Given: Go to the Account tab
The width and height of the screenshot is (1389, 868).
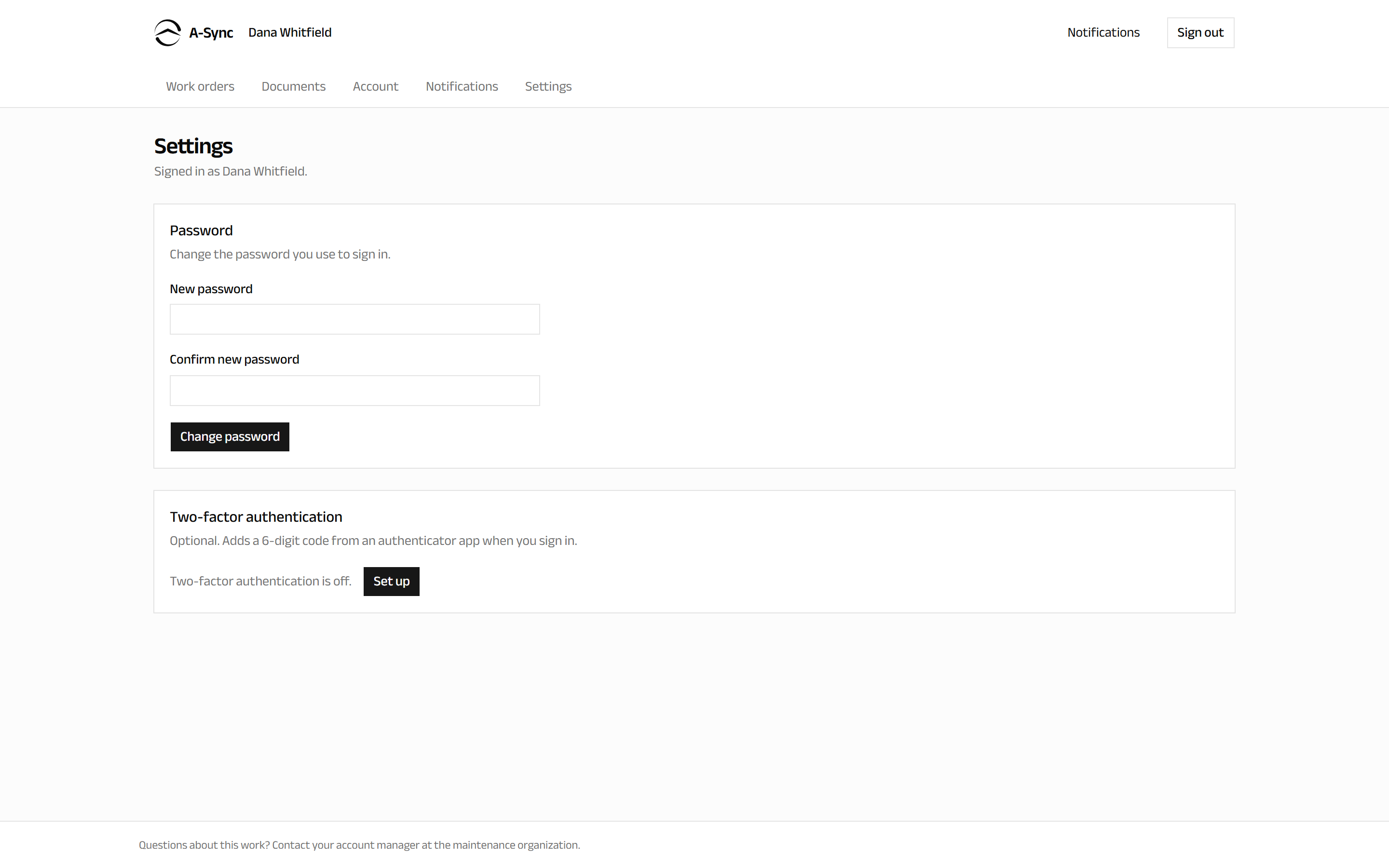Looking at the screenshot, I should coord(375,86).
